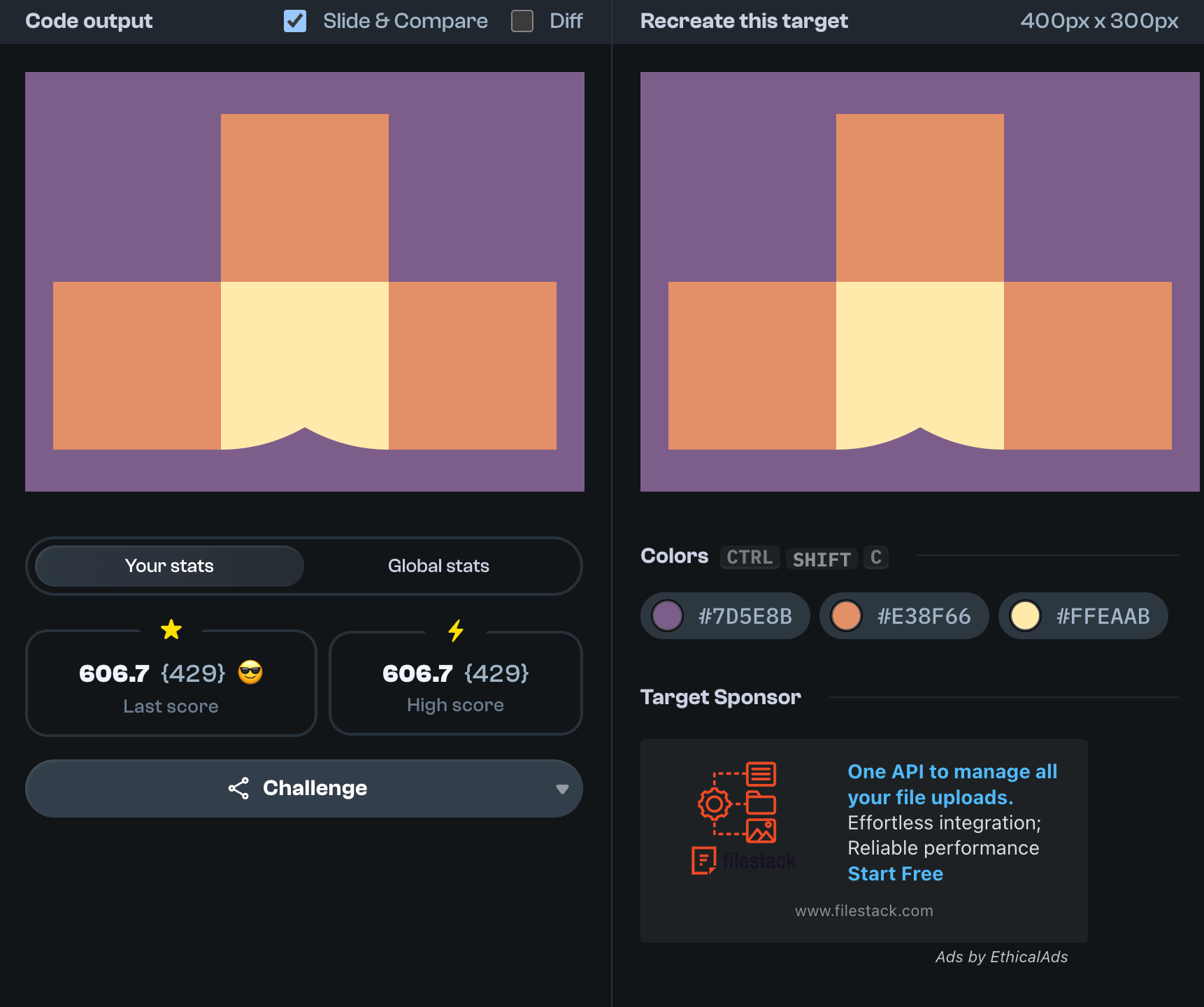Click the target image to recreate
This screenshot has width=1204, height=1007.
[x=919, y=282]
